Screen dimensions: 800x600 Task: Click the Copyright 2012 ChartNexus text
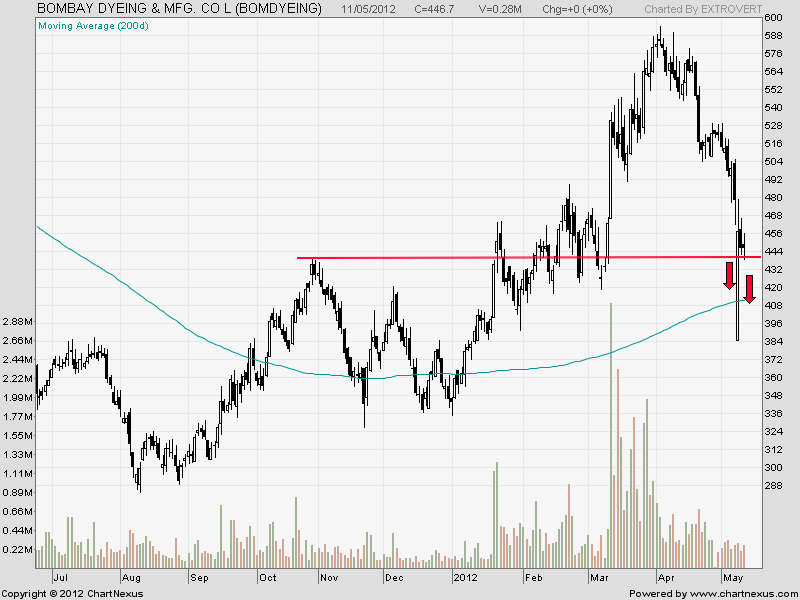pyautogui.click(x=73, y=593)
